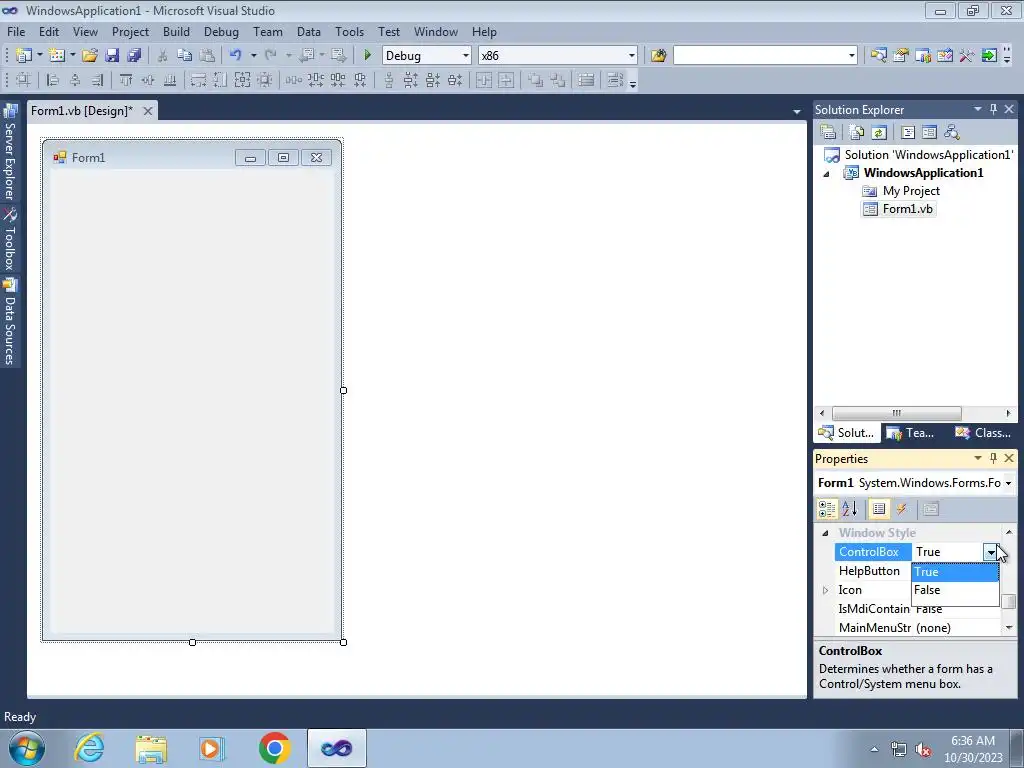This screenshot has width=1024, height=768.
Task: Open the Debug menu
Action: coord(221,31)
